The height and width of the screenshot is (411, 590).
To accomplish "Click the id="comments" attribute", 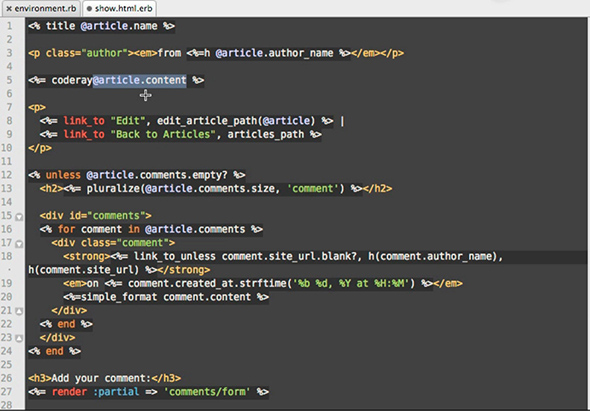I will coord(107,216).
